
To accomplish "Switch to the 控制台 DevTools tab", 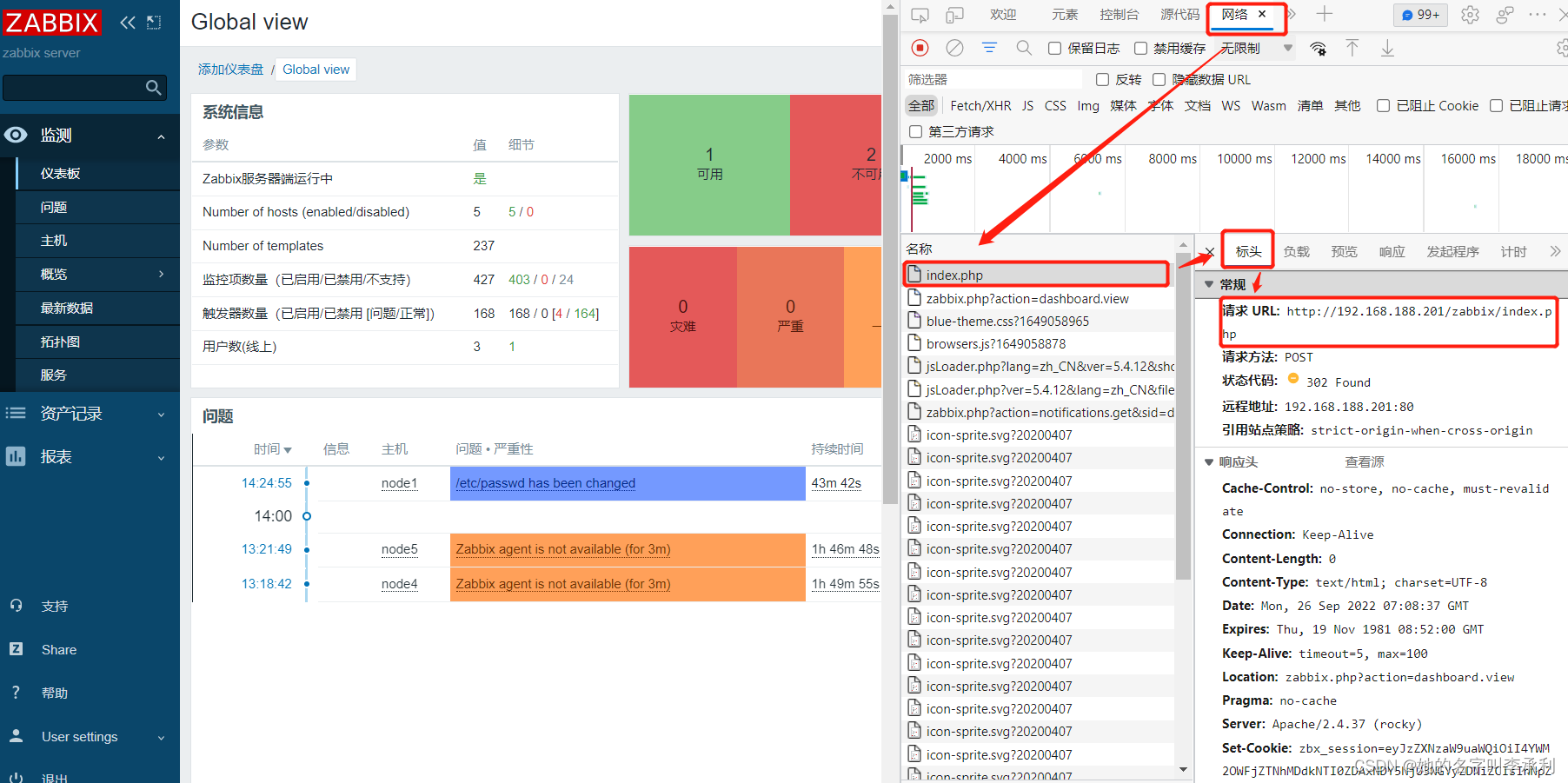I will (x=1119, y=15).
